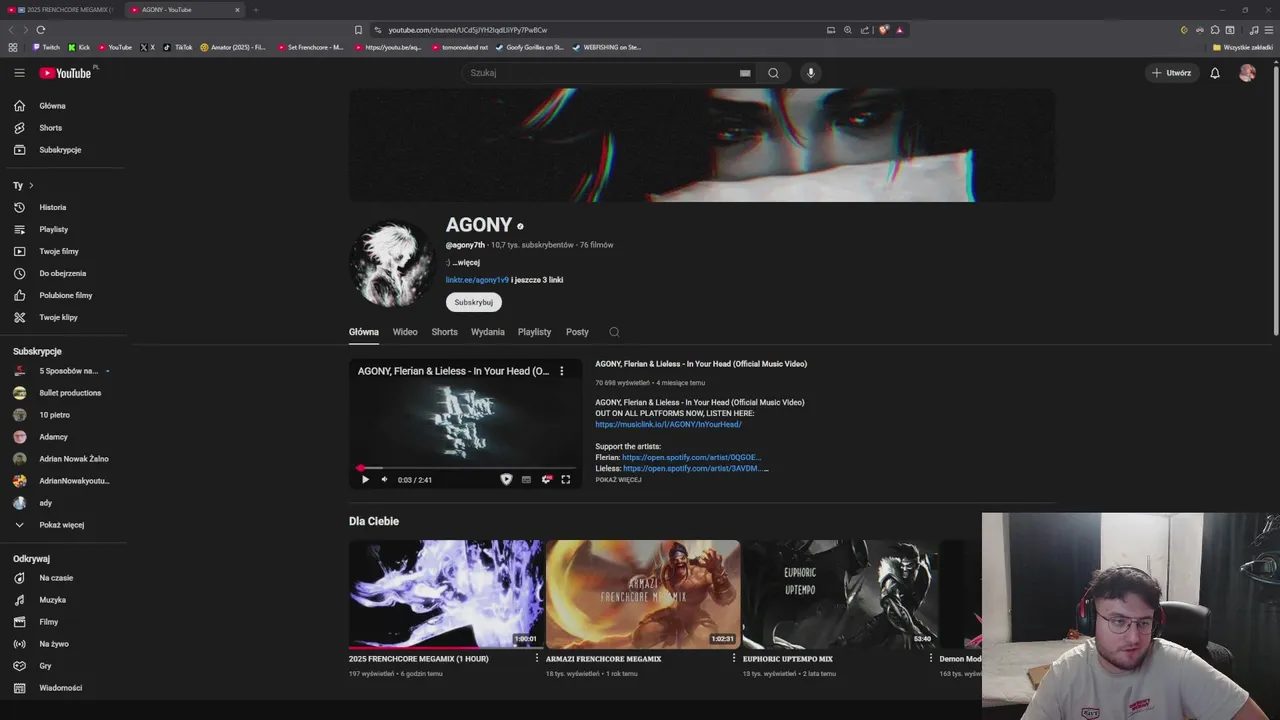This screenshot has width=1280, height=720.
Task: Seek on the featured video progress bar
Action: pos(465,467)
